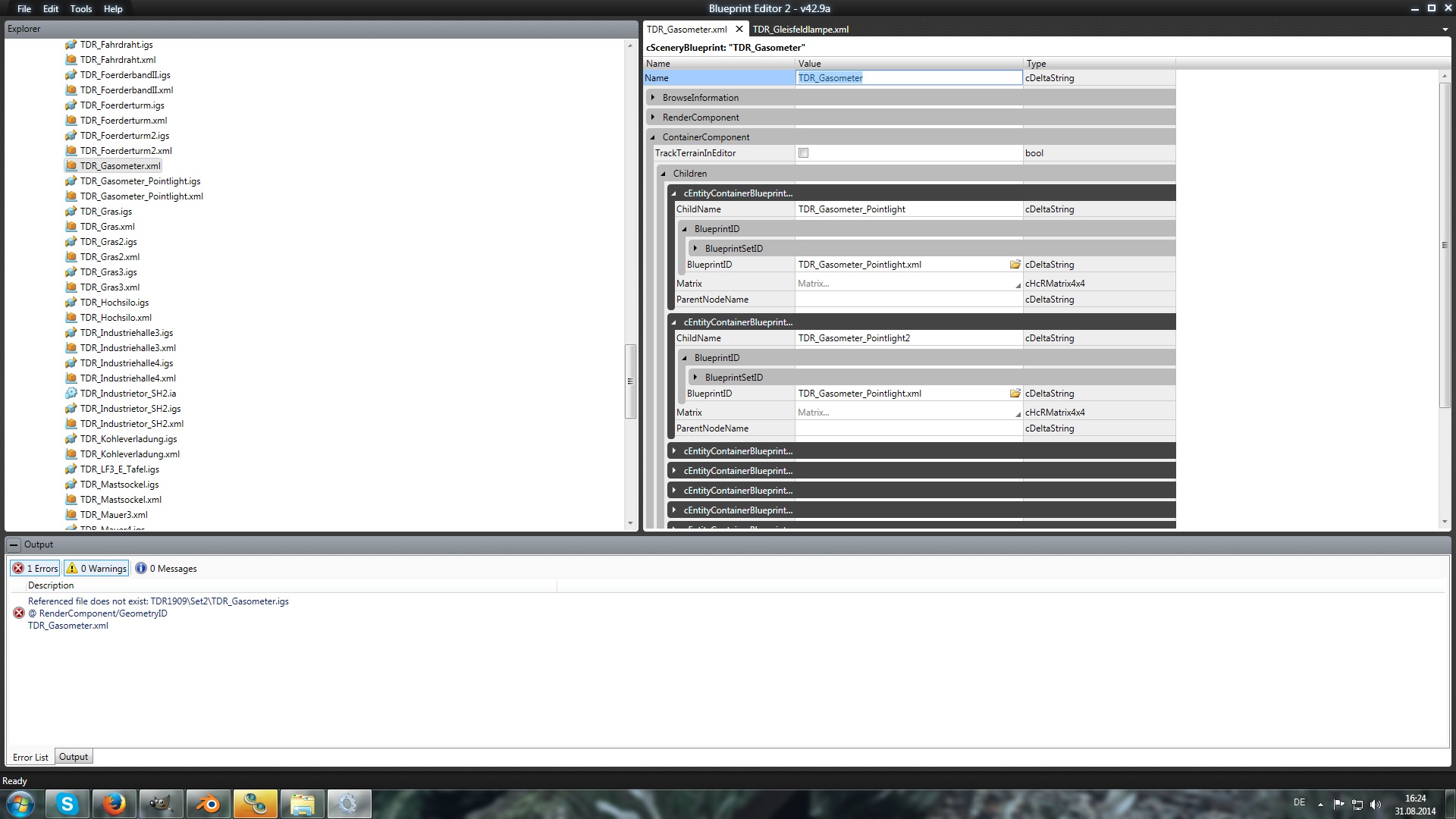The image size is (1456, 819).
Task: Open Skype from the taskbar
Action: click(x=67, y=804)
